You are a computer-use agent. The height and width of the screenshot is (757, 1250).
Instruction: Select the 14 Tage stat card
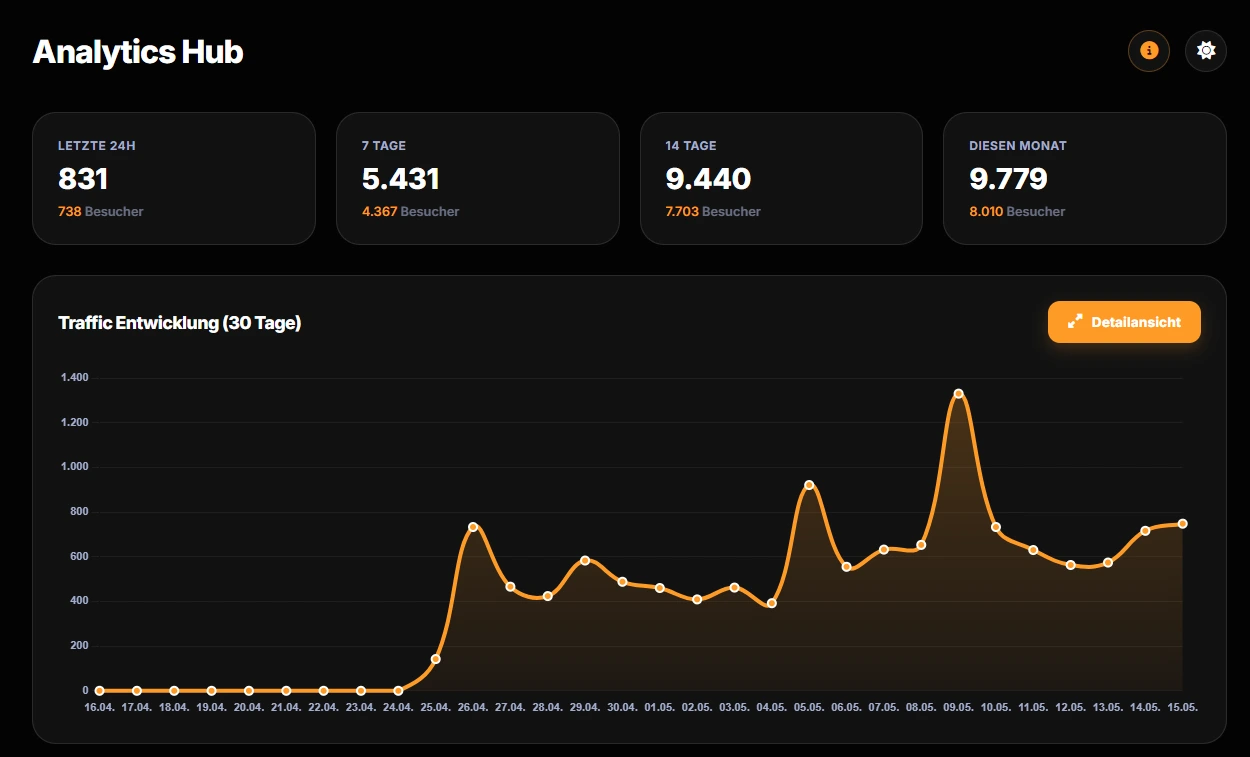point(781,178)
